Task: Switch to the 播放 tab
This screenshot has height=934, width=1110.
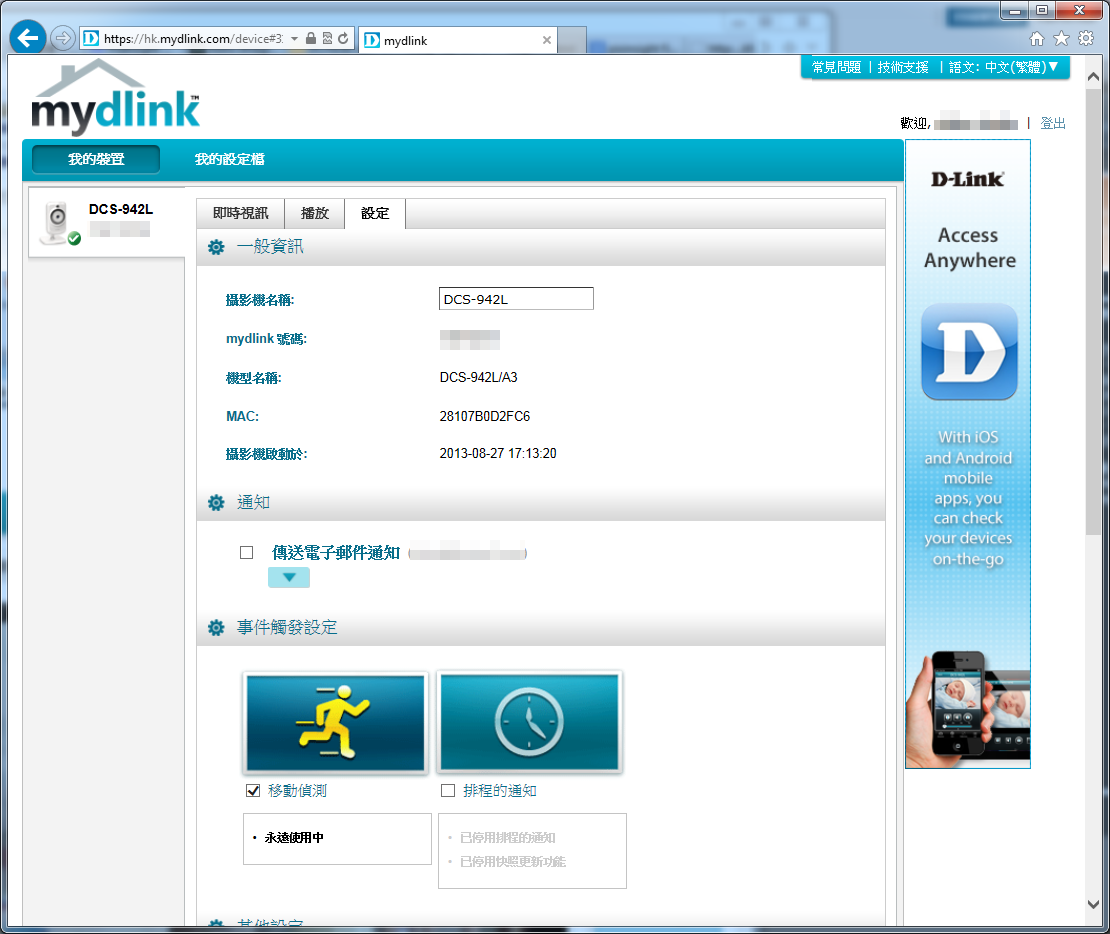Action: [315, 214]
